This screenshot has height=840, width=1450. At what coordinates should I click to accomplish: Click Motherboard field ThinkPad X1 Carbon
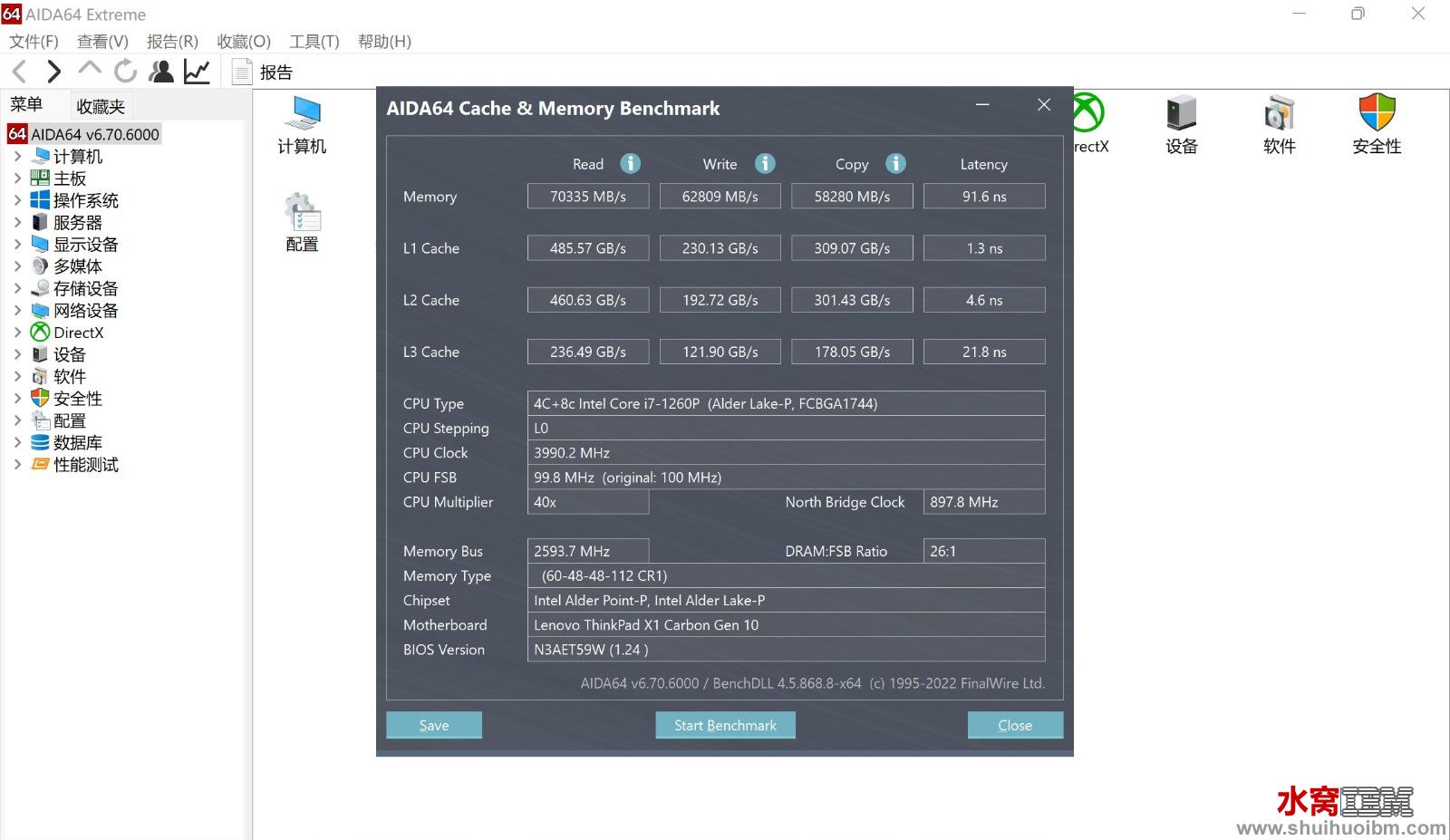(x=786, y=624)
